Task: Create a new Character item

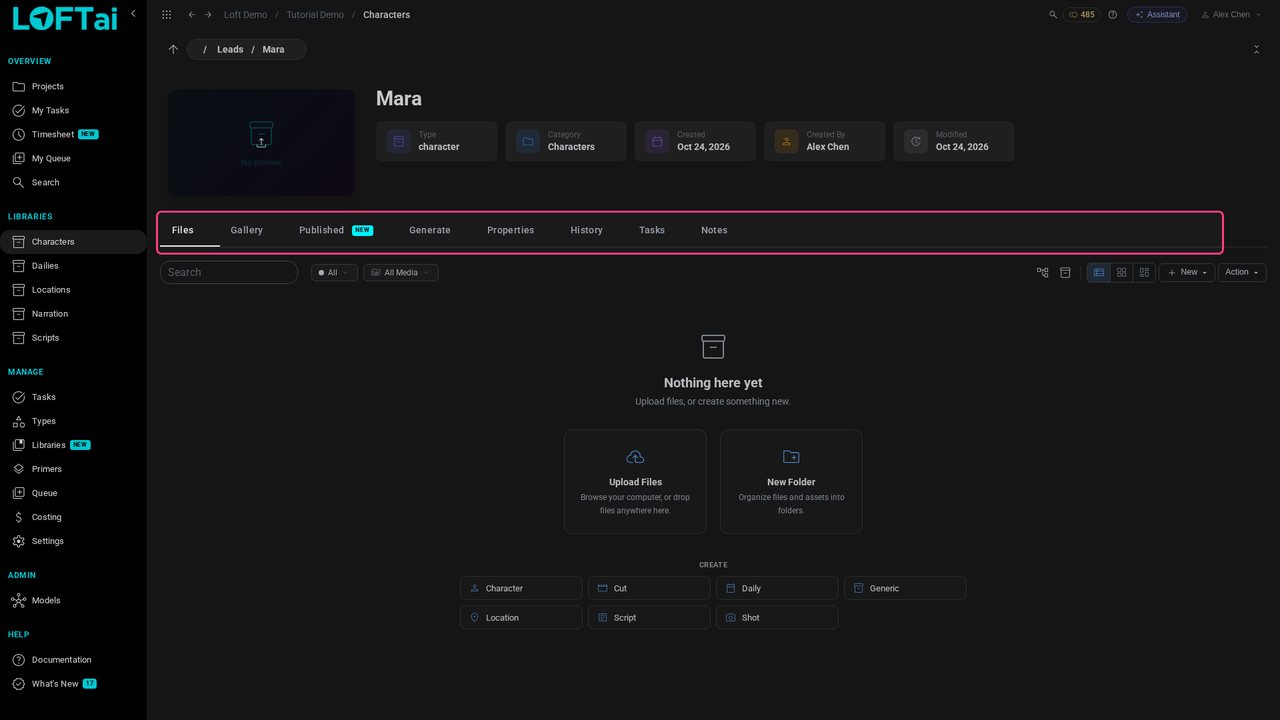Action: point(521,588)
